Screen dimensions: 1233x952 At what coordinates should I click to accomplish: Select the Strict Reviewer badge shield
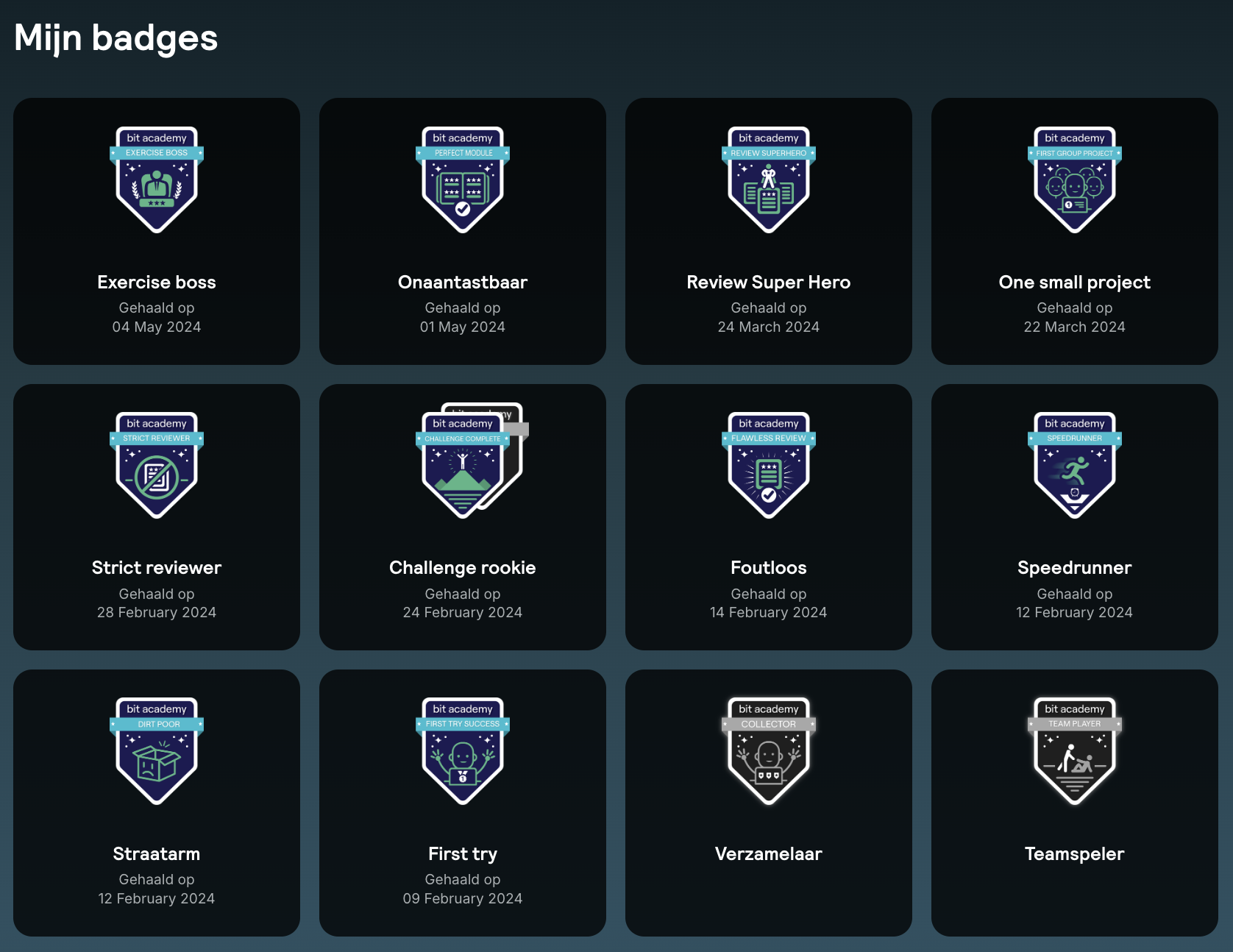157,466
